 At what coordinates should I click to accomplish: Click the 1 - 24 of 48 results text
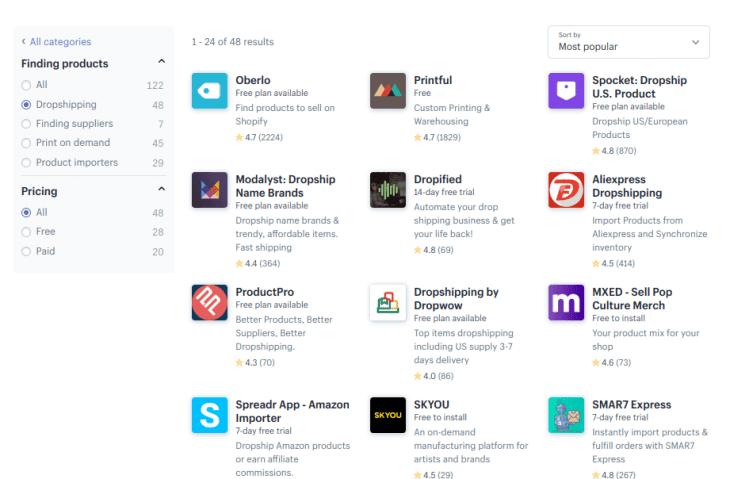(x=233, y=42)
